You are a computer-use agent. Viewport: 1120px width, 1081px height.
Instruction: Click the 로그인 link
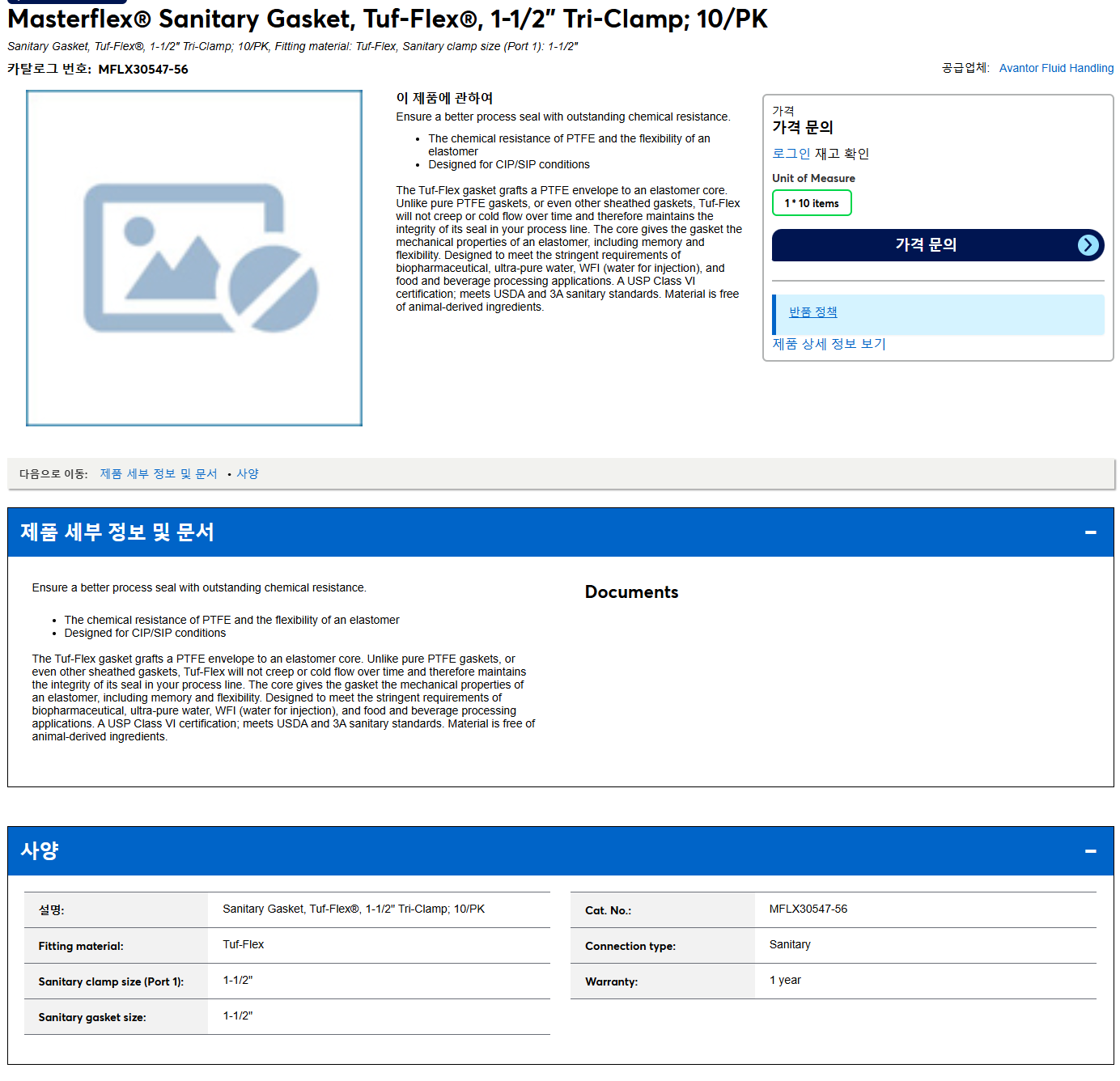point(791,154)
